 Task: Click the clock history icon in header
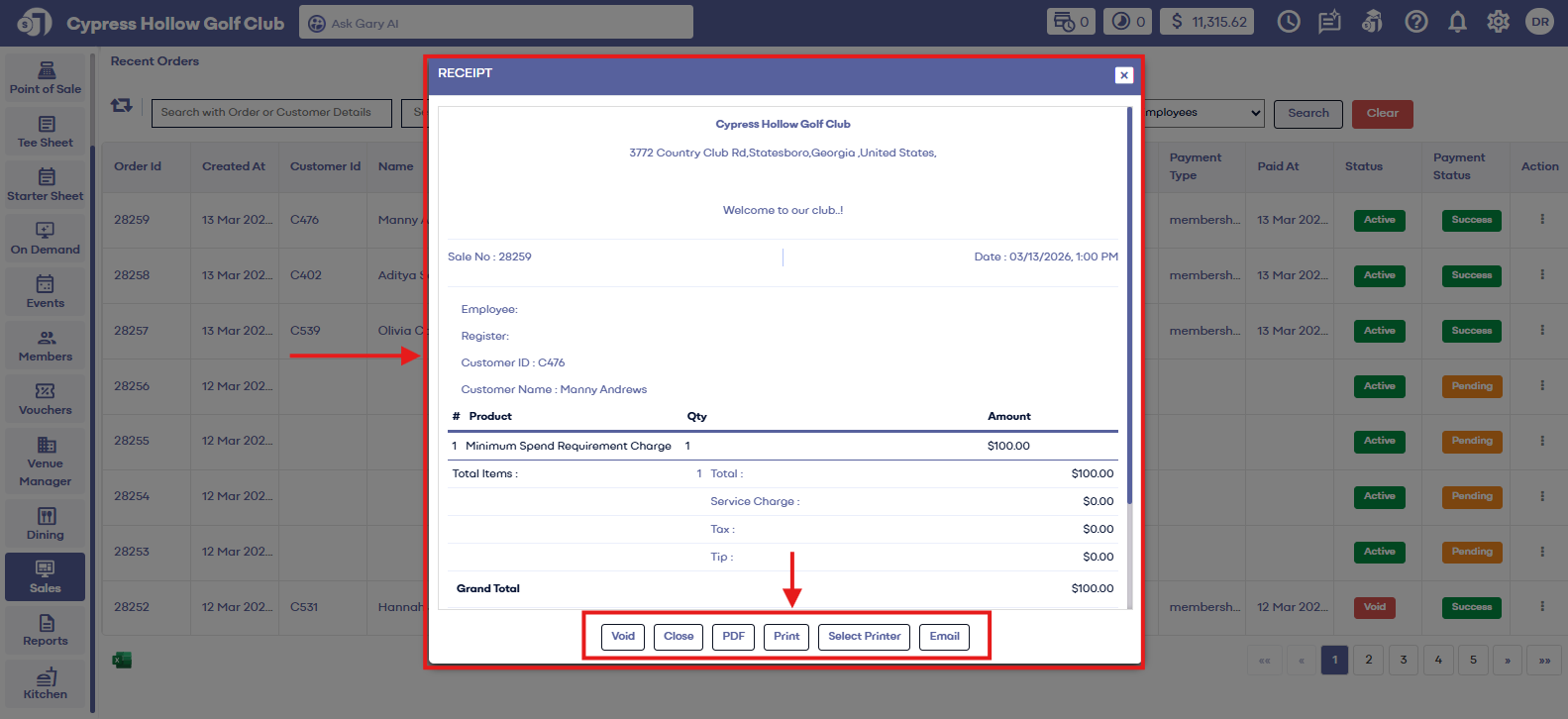[x=1289, y=22]
